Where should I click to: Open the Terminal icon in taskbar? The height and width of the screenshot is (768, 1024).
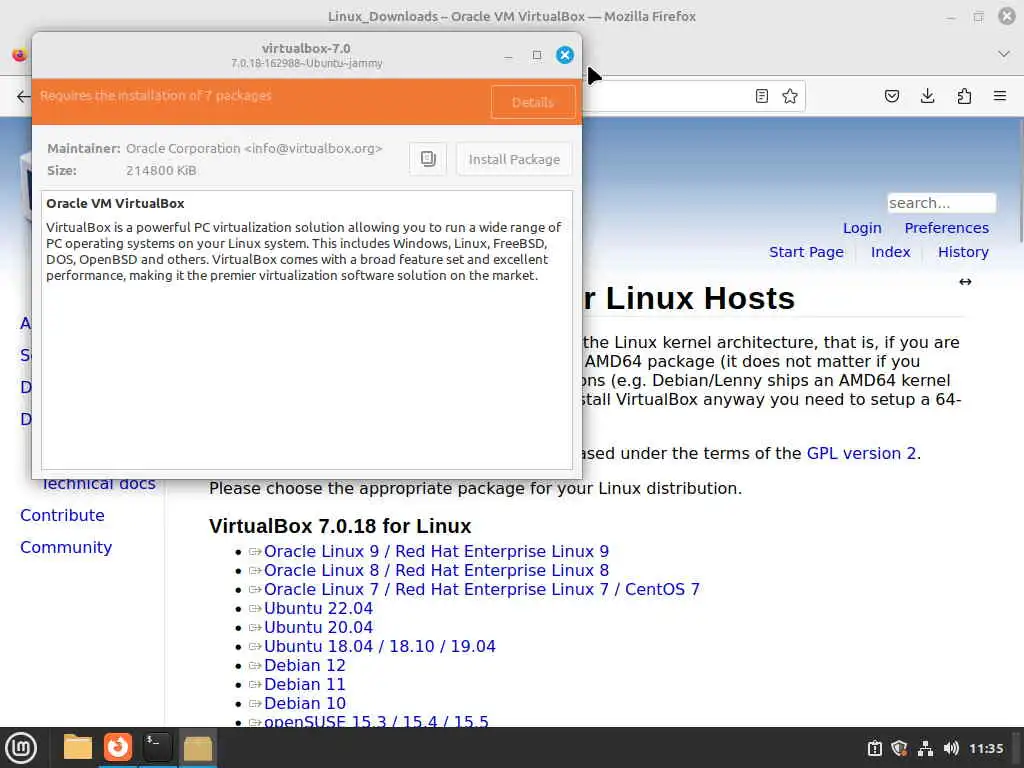pos(157,747)
